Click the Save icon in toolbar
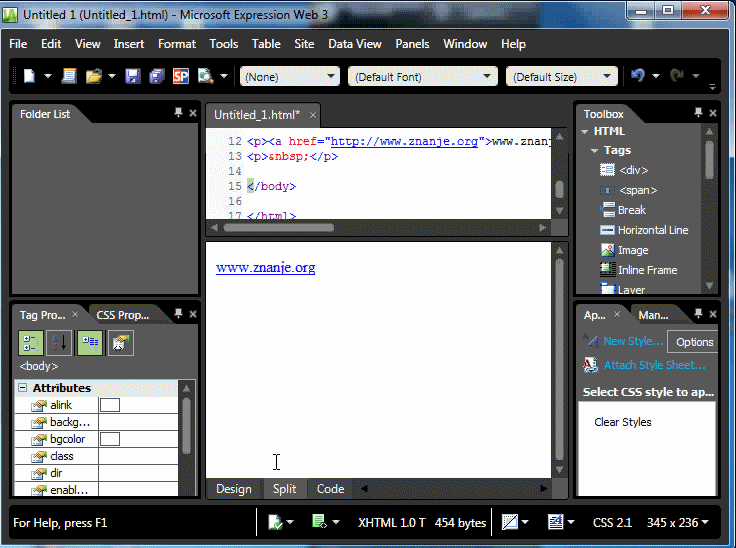 [x=132, y=76]
